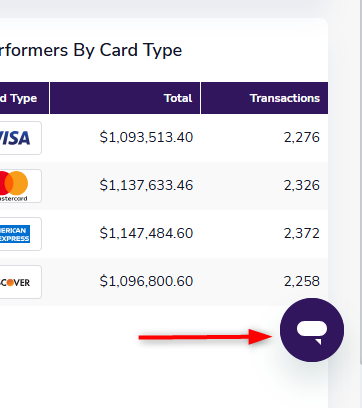Screen dimensions: 362x408
Task: Select Mastercard total $1,137,633.46
Action: click(x=146, y=185)
